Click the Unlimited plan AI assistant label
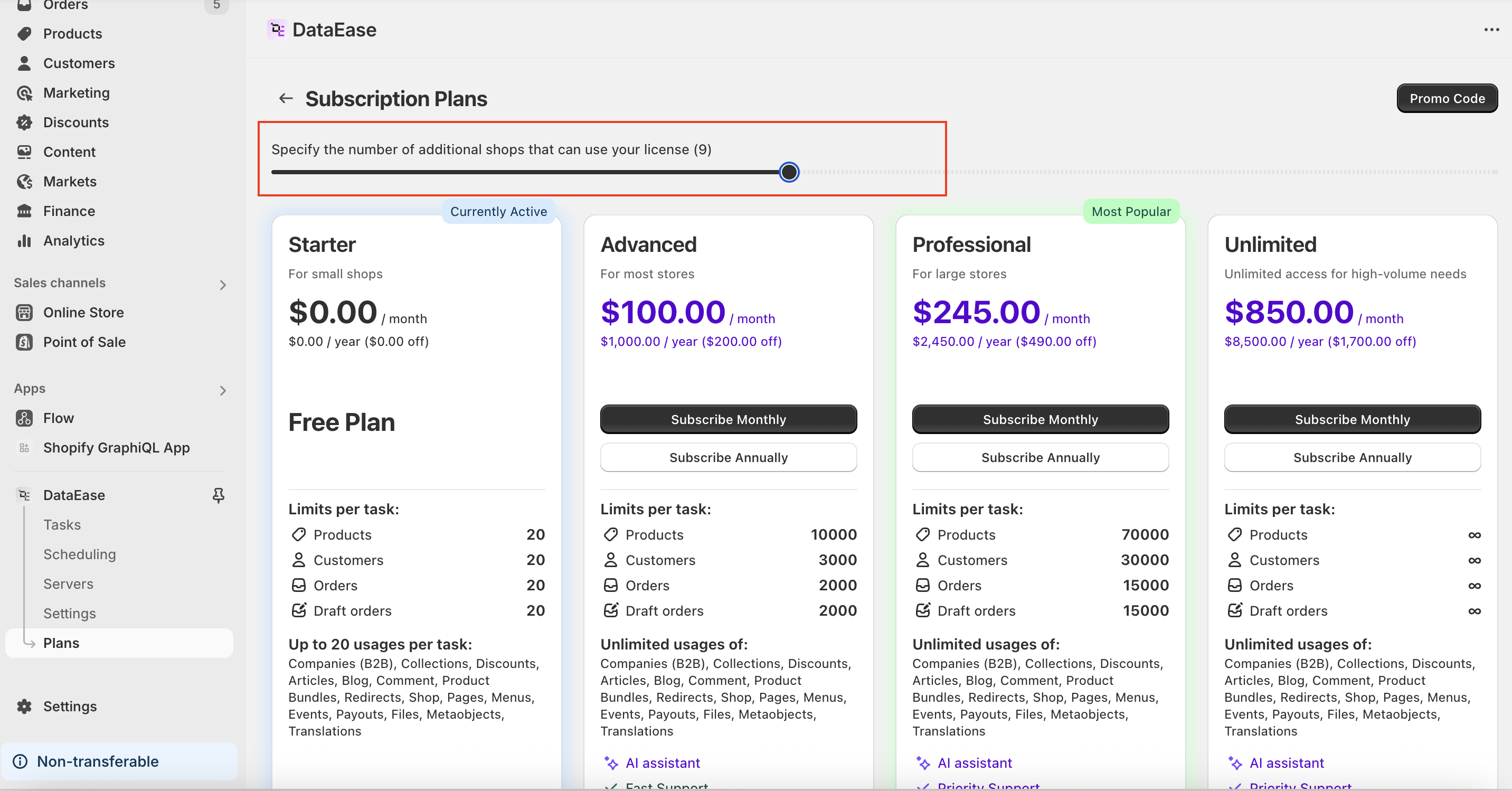Screen dimensions: 1512x791 [1287, 763]
